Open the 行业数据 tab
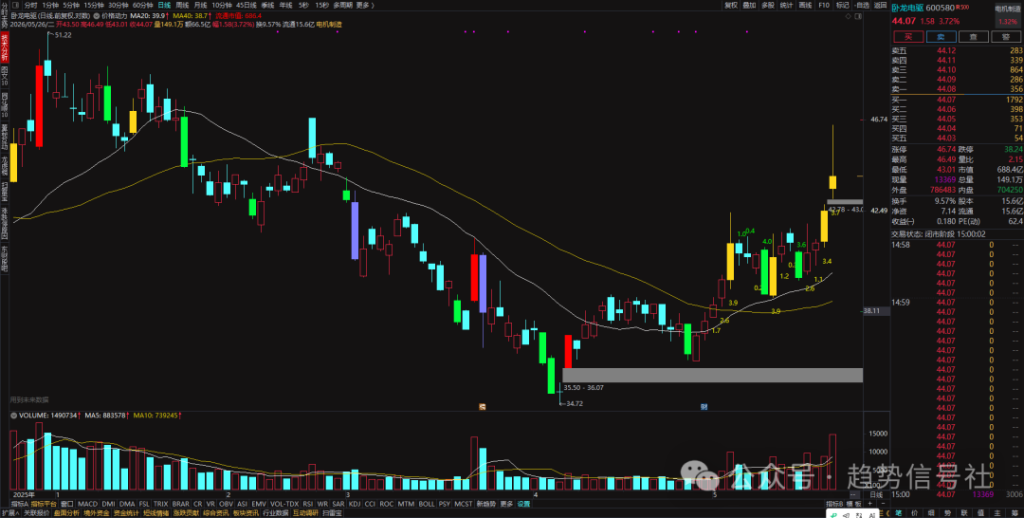The image size is (1024, 518). click(275, 513)
